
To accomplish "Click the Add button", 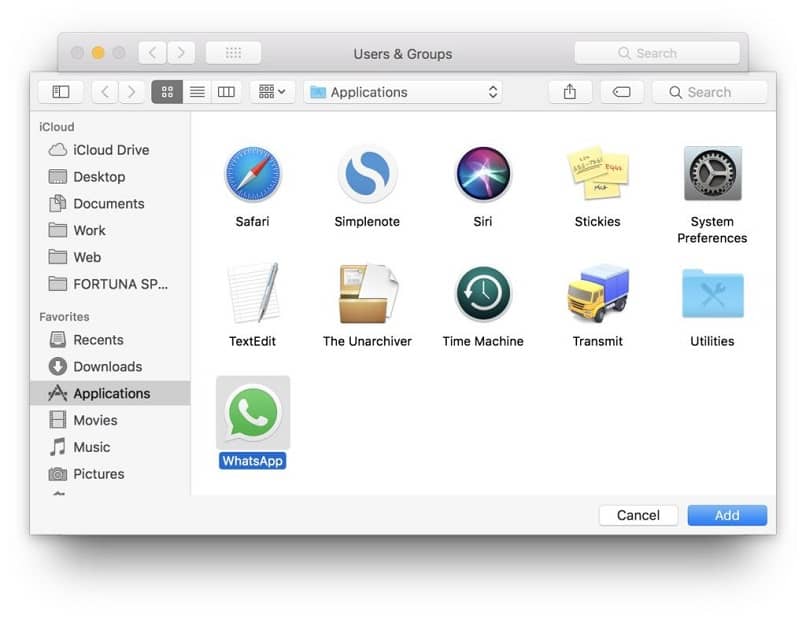I will tap(727, 515).
